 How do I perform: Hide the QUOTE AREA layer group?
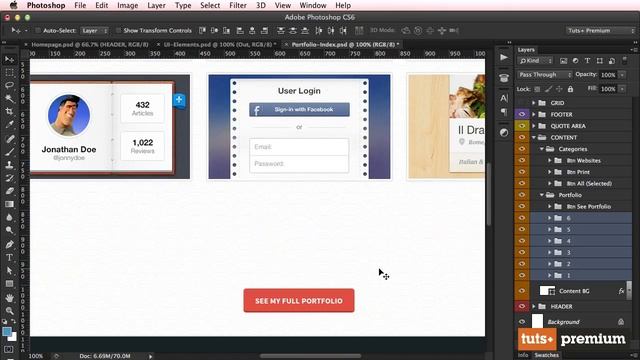coord(522,126)
